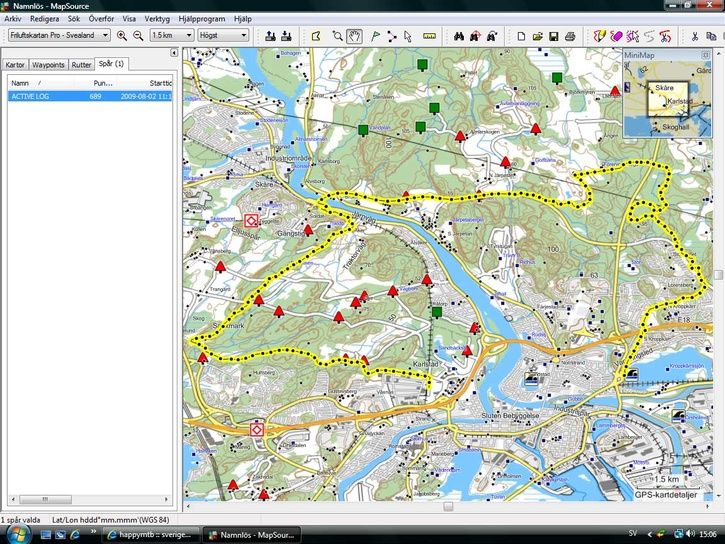Open the Sök menu

74,19
